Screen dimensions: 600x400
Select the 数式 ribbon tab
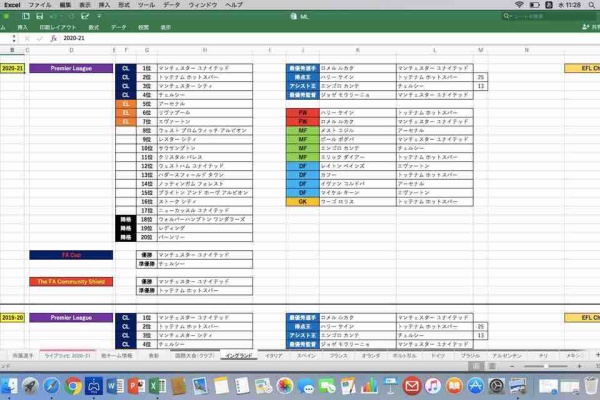point(93,27)
